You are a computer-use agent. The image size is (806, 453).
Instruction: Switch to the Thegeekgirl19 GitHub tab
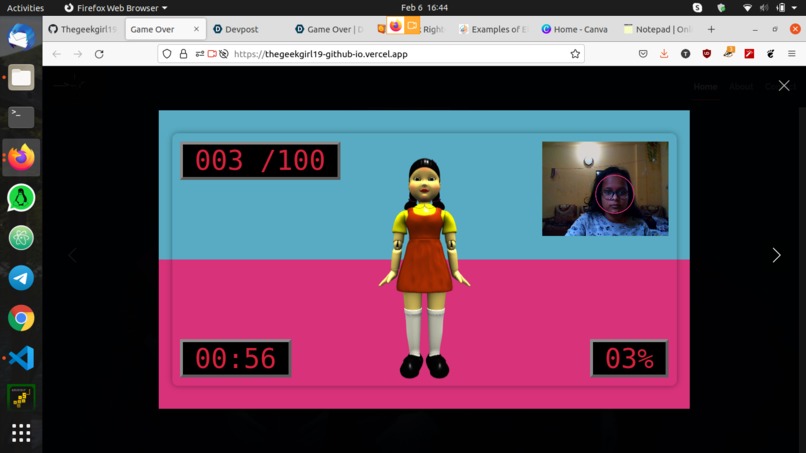[x=83, y=29]
